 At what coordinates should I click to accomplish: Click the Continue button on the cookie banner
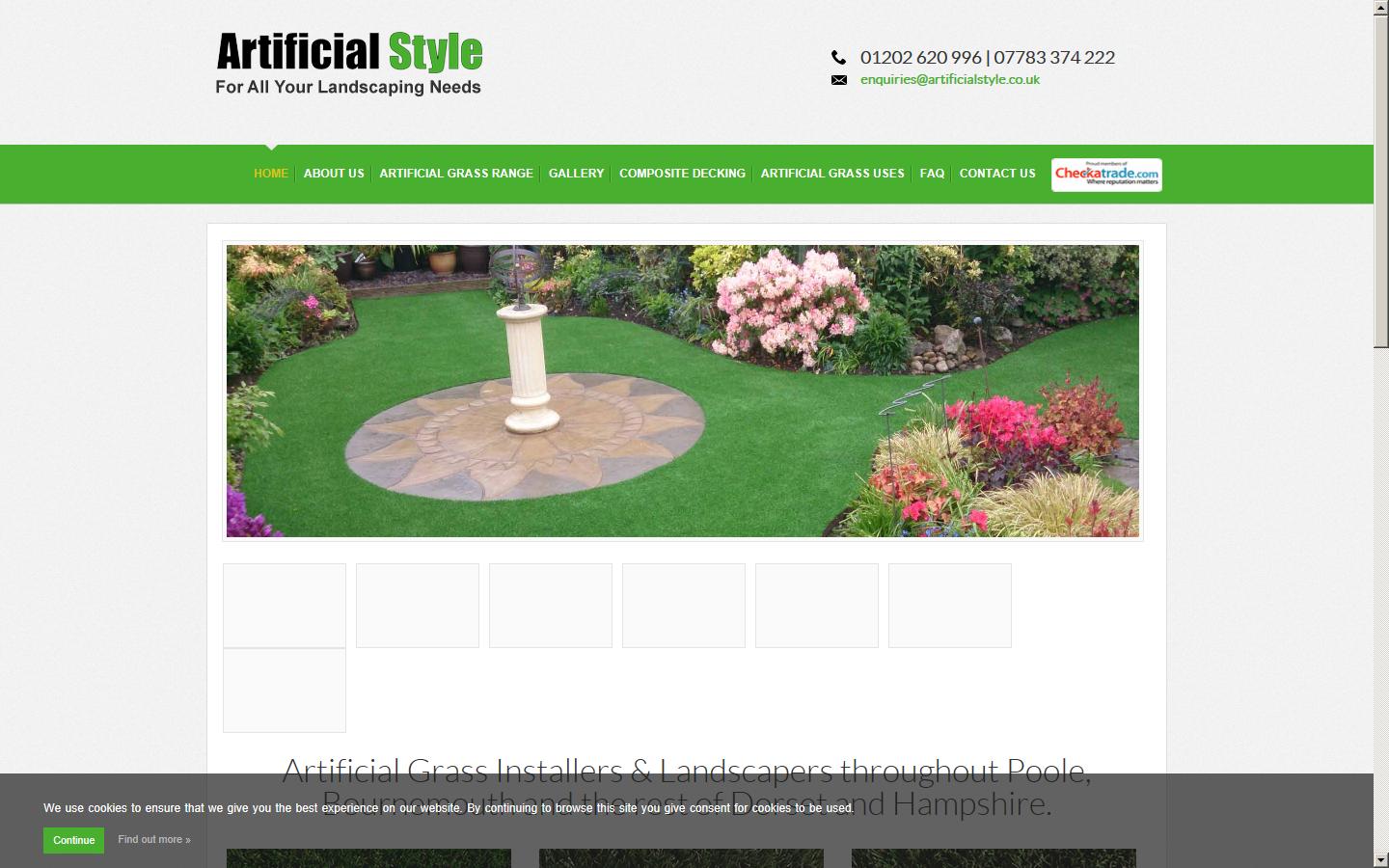tap(73, 840)
